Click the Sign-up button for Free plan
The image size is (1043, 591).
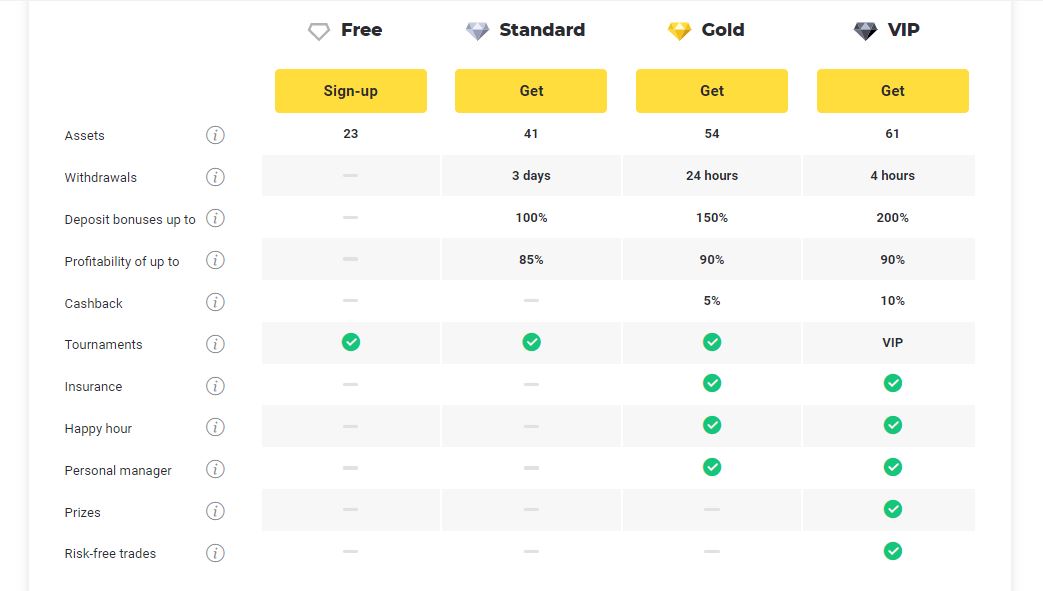(351, 91)
